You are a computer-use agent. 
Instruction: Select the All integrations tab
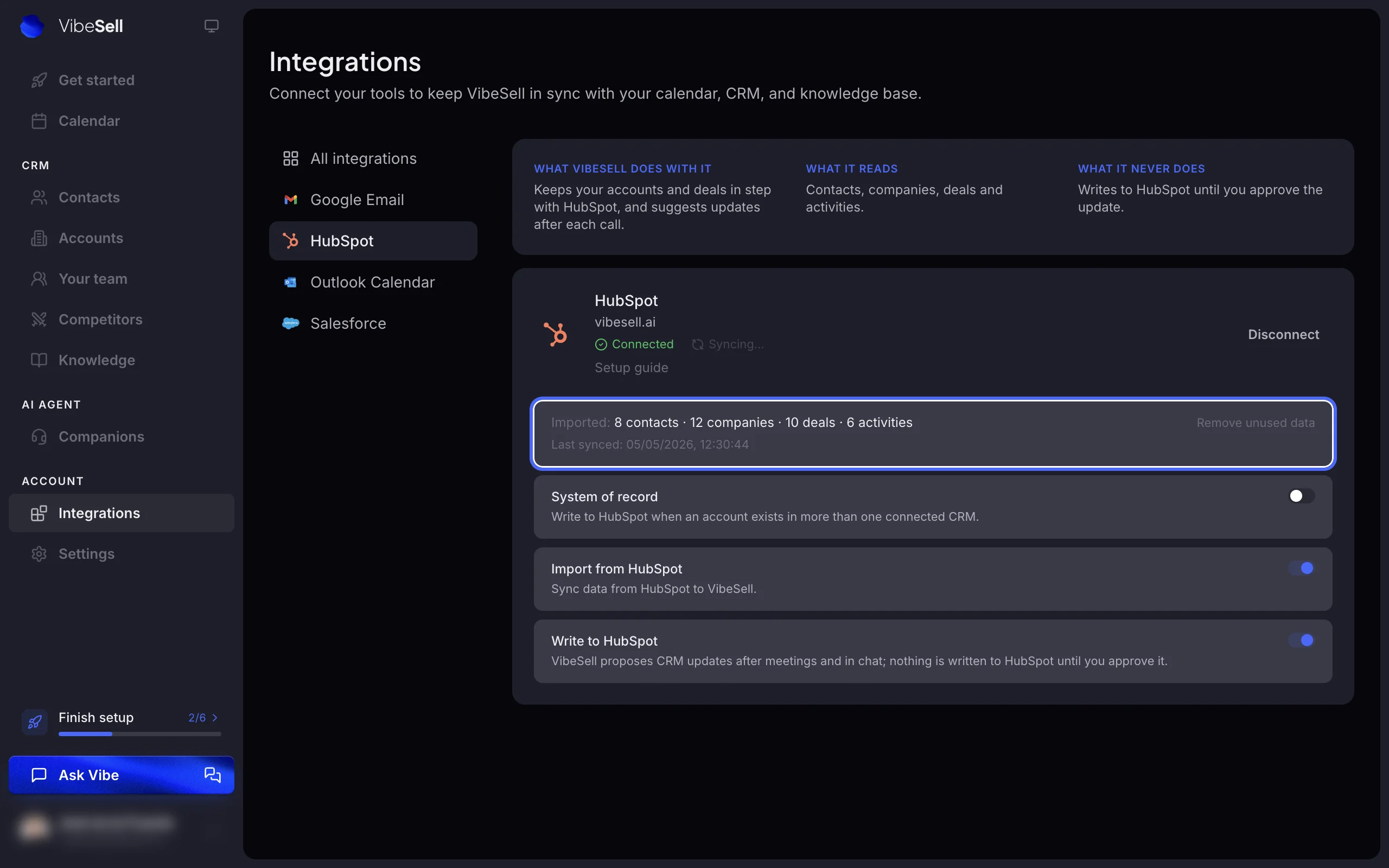[x=373, y=159]
